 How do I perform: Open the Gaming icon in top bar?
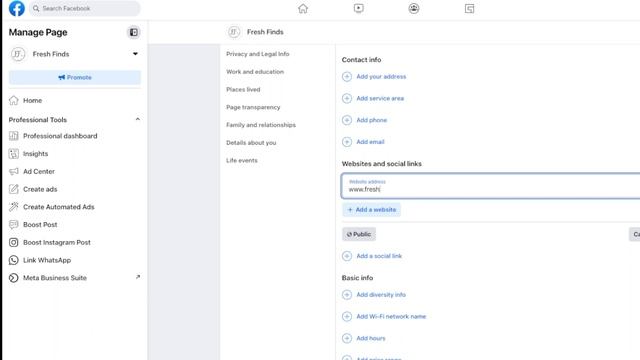tap(469, 9)
